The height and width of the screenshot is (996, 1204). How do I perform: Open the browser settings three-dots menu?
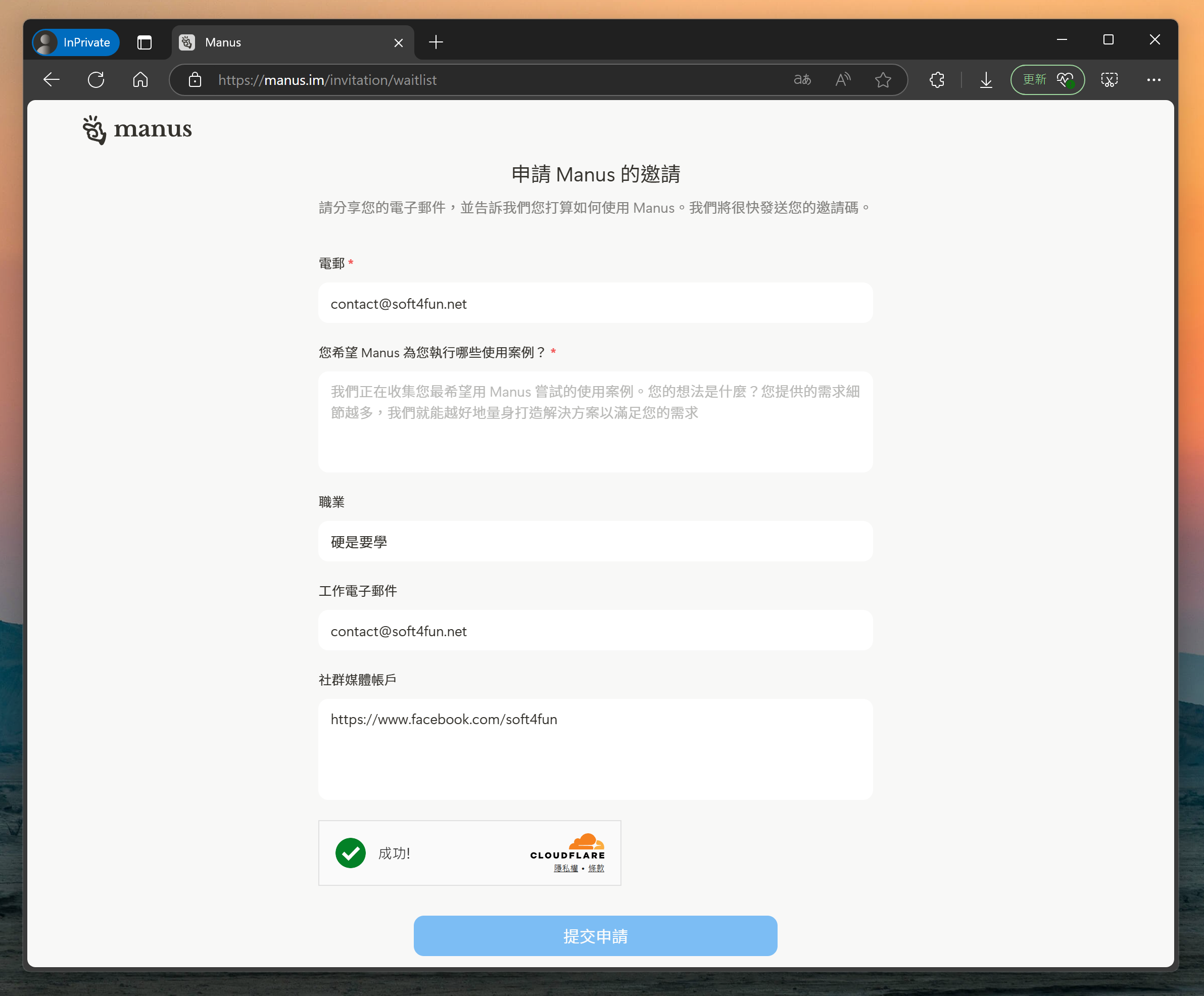click(1153, 80)
